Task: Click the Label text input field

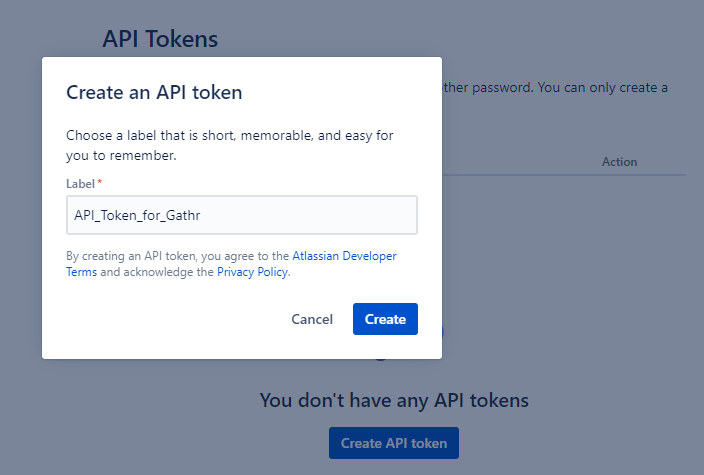Action: click(x=242, y=215)
